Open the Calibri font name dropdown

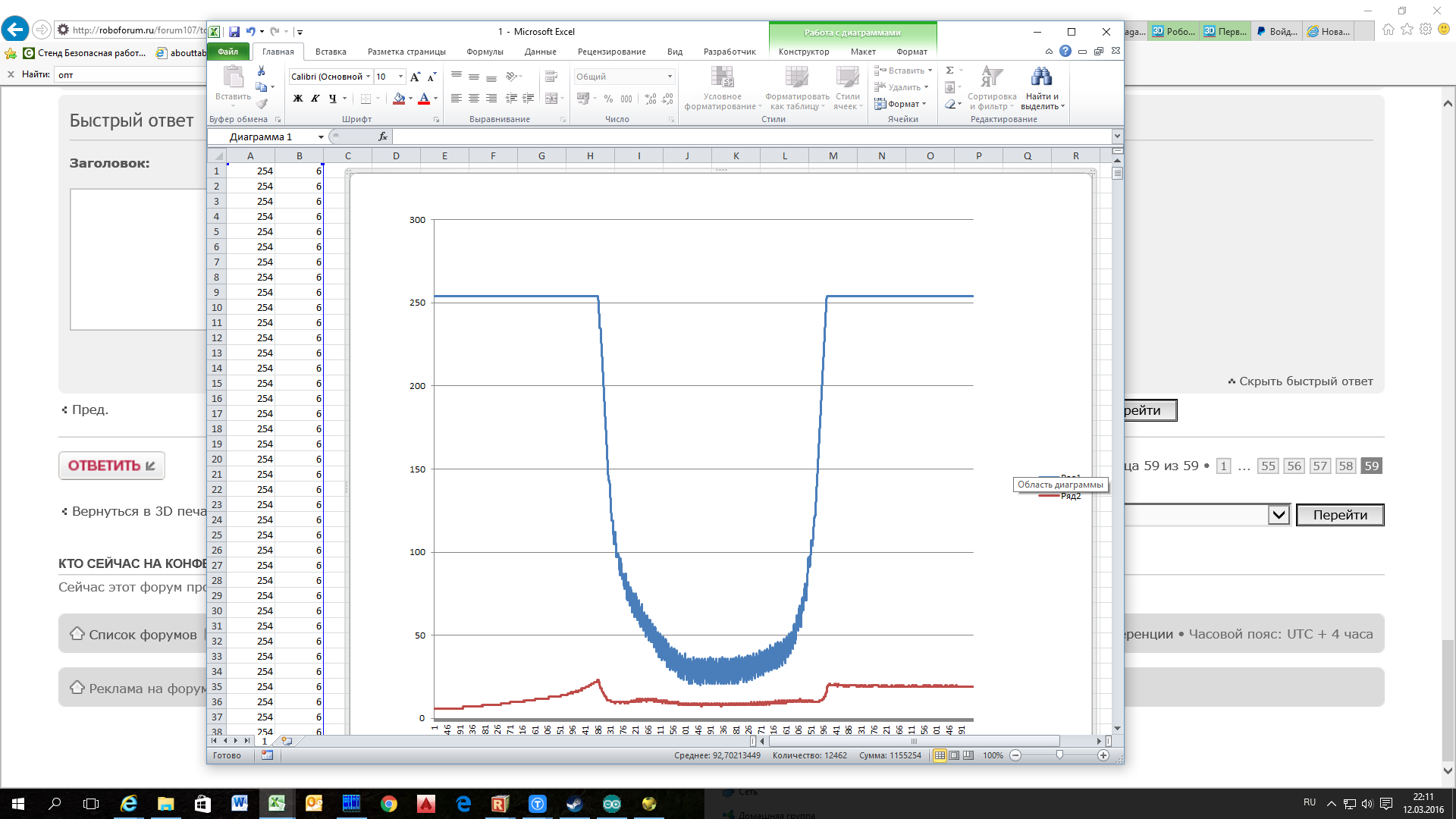(369, 77)
